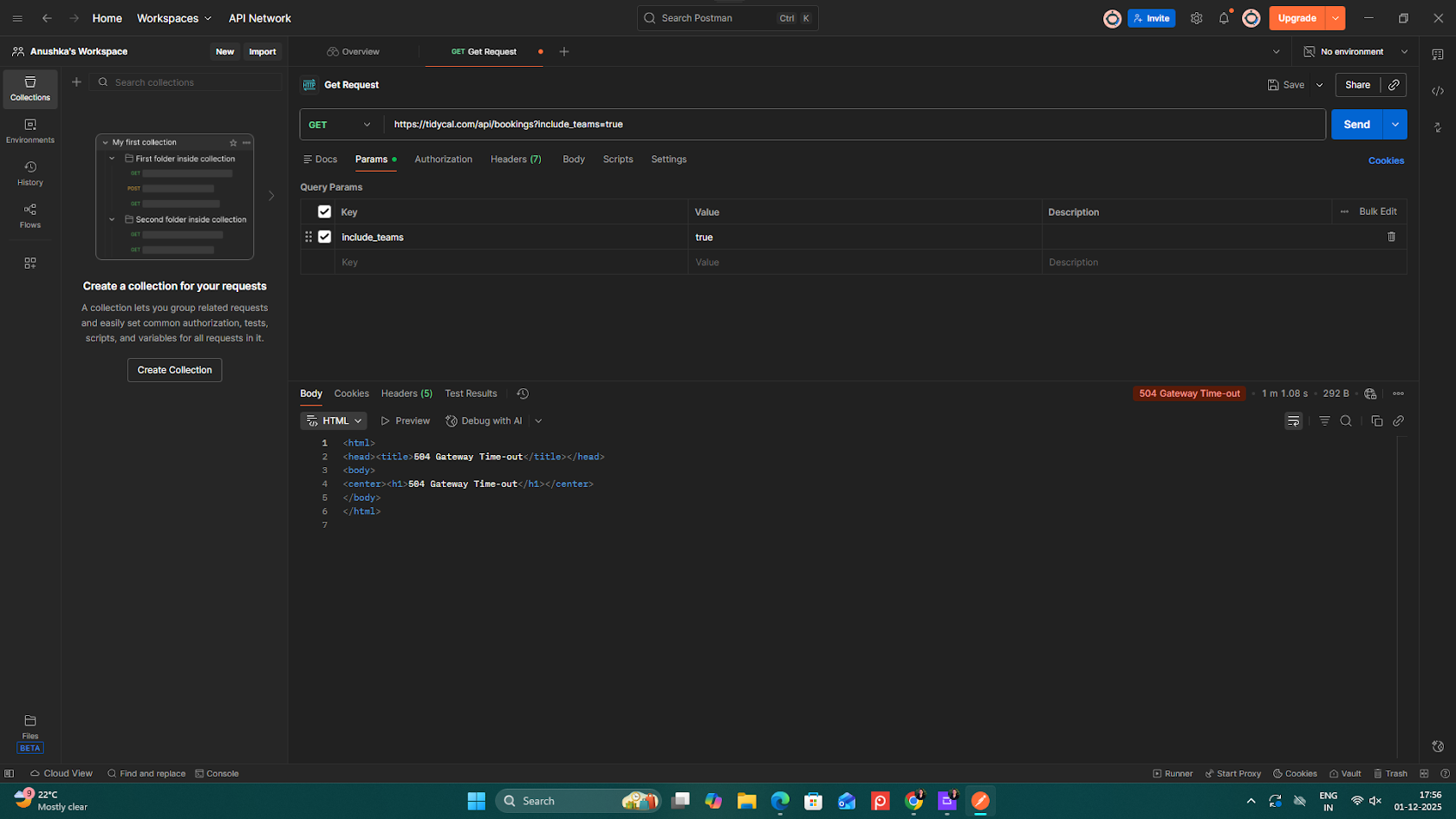The image size is (1456, 819).
Task: Open the response history icon
Action: click(x=523, y=393)
